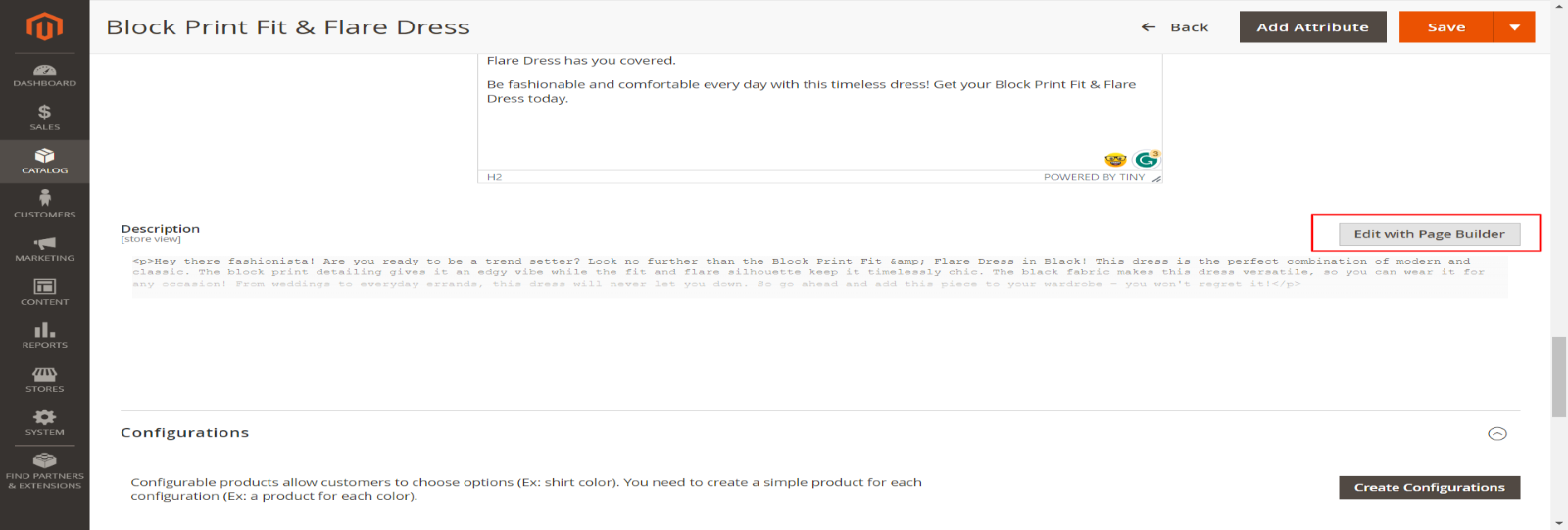This screenshot has height=530, width=1568.
Task: Open the Reports menu
Action: point(44,336)
